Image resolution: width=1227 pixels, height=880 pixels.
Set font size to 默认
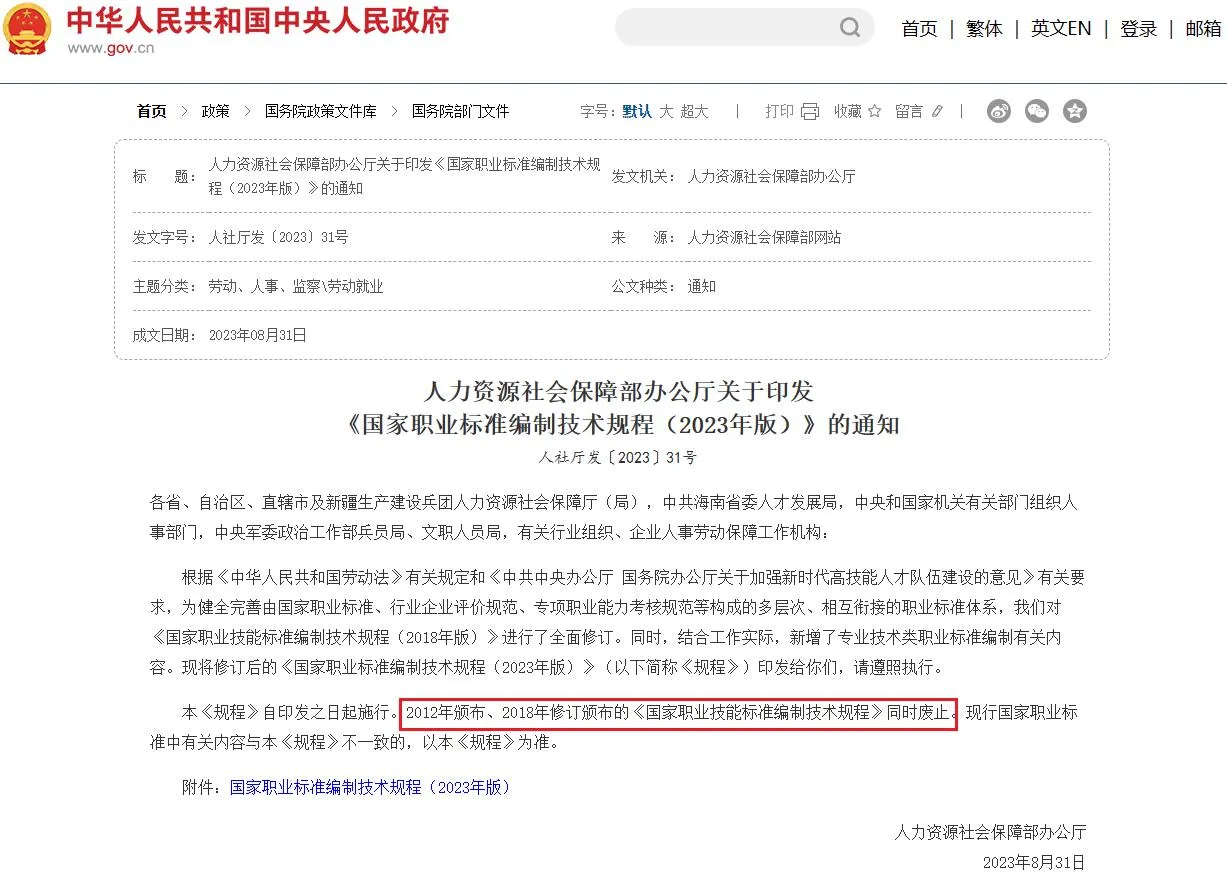click(636, 111)
